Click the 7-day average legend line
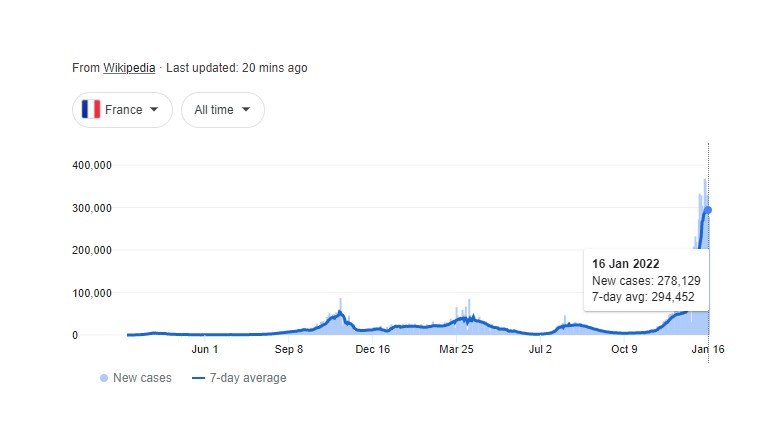777x438 pixels. (198, 378)
